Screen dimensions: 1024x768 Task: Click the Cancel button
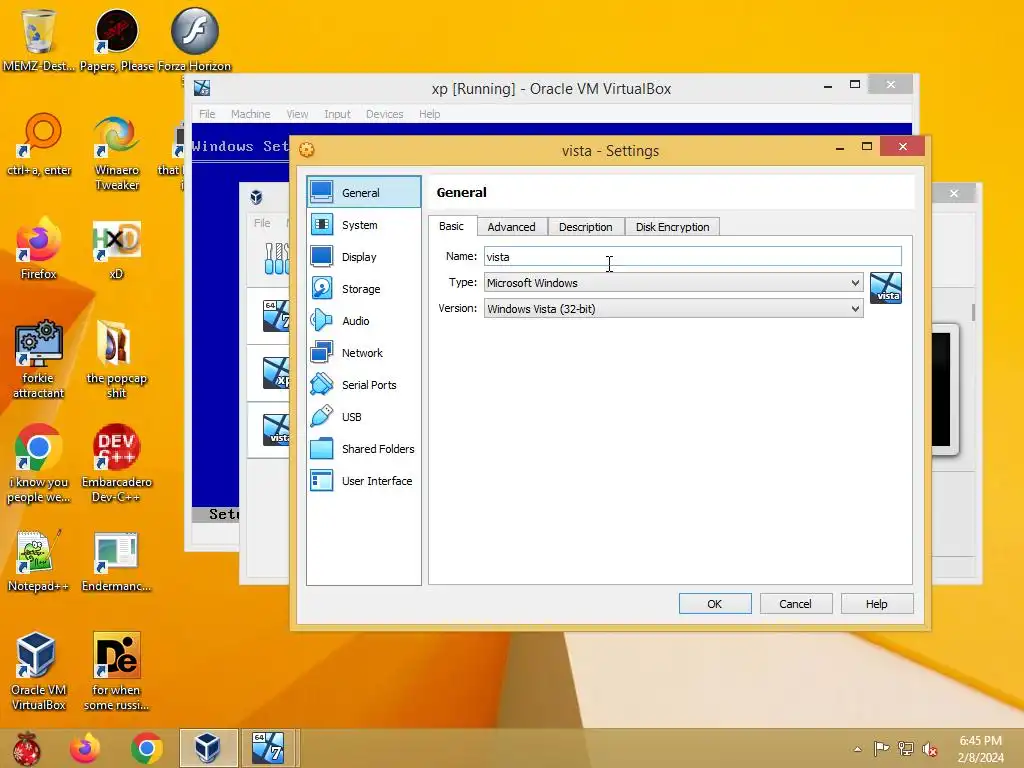pyautogui.click(x=795, y=604)
